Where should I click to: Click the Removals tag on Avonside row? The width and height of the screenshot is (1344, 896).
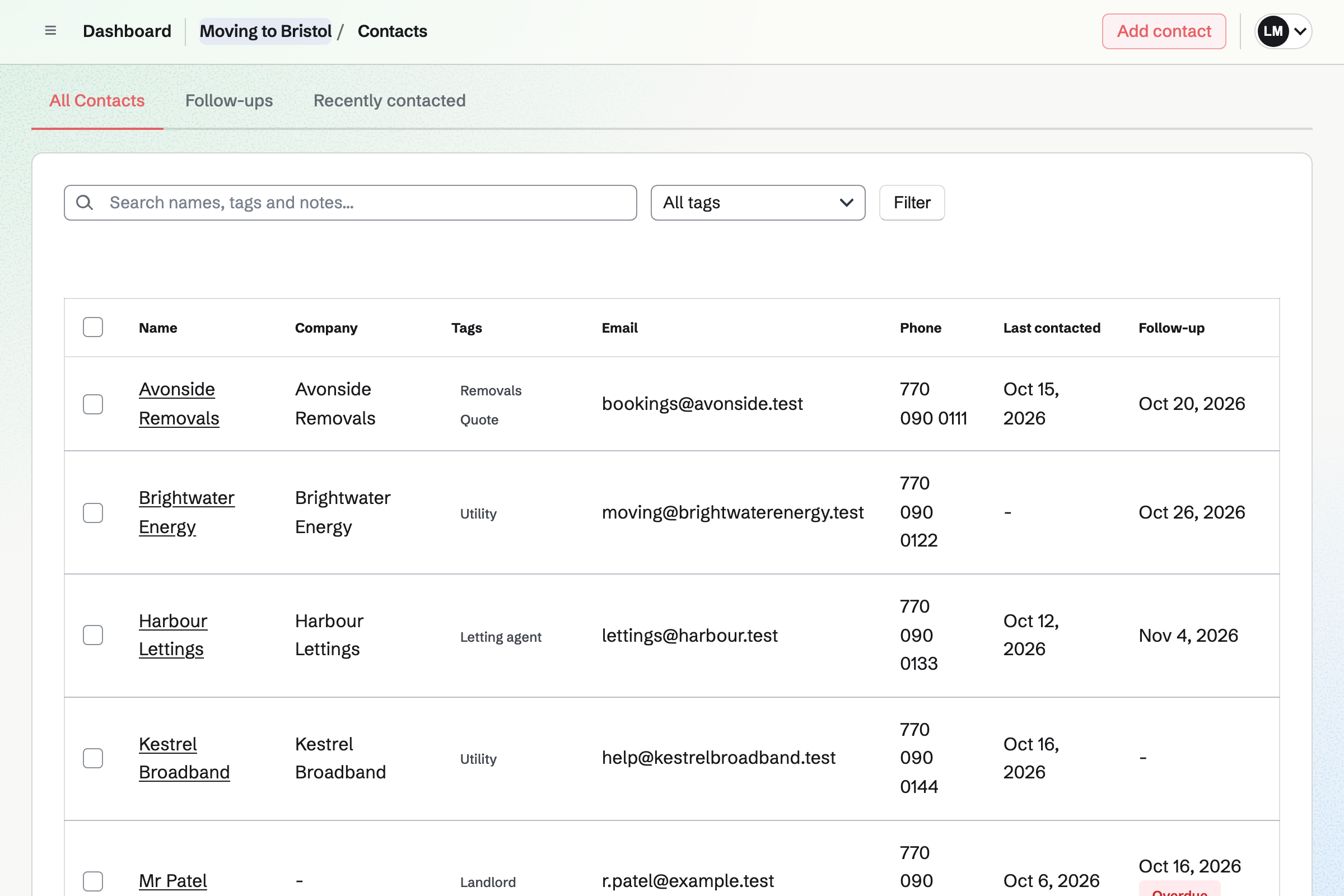[x=491, y=390]
